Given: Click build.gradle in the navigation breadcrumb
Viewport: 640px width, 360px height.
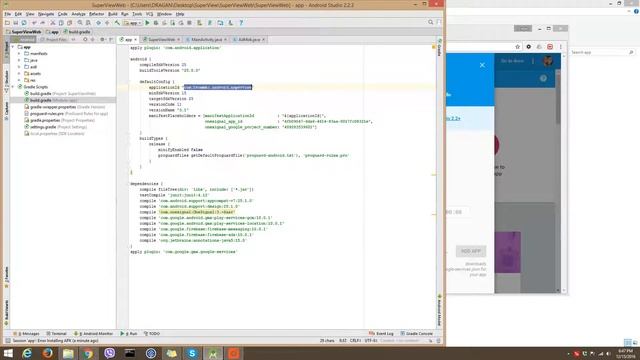Looking at the screenshot, I should [77, 32].
